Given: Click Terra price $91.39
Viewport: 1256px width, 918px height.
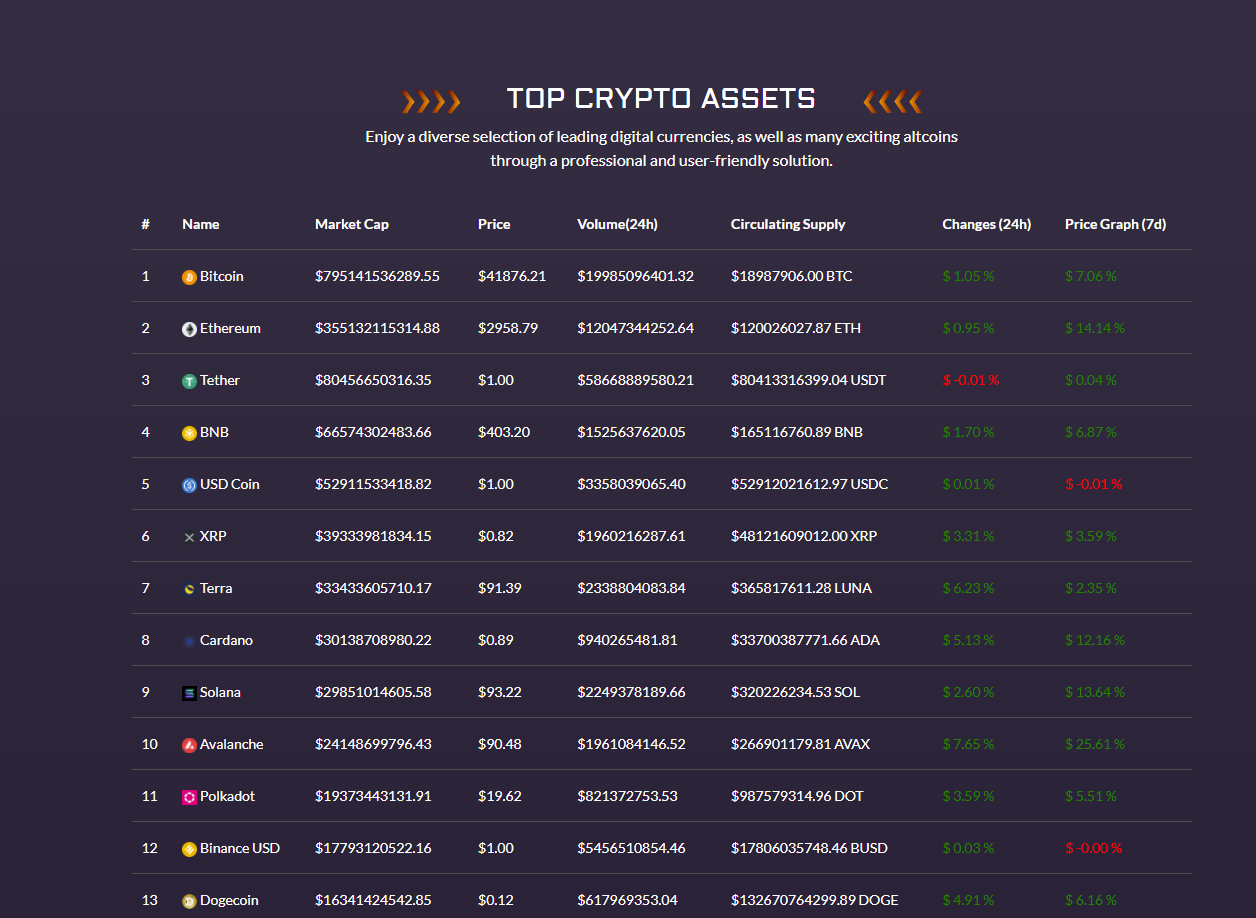Looking at the screenshot, I should (x=500, y=588).
